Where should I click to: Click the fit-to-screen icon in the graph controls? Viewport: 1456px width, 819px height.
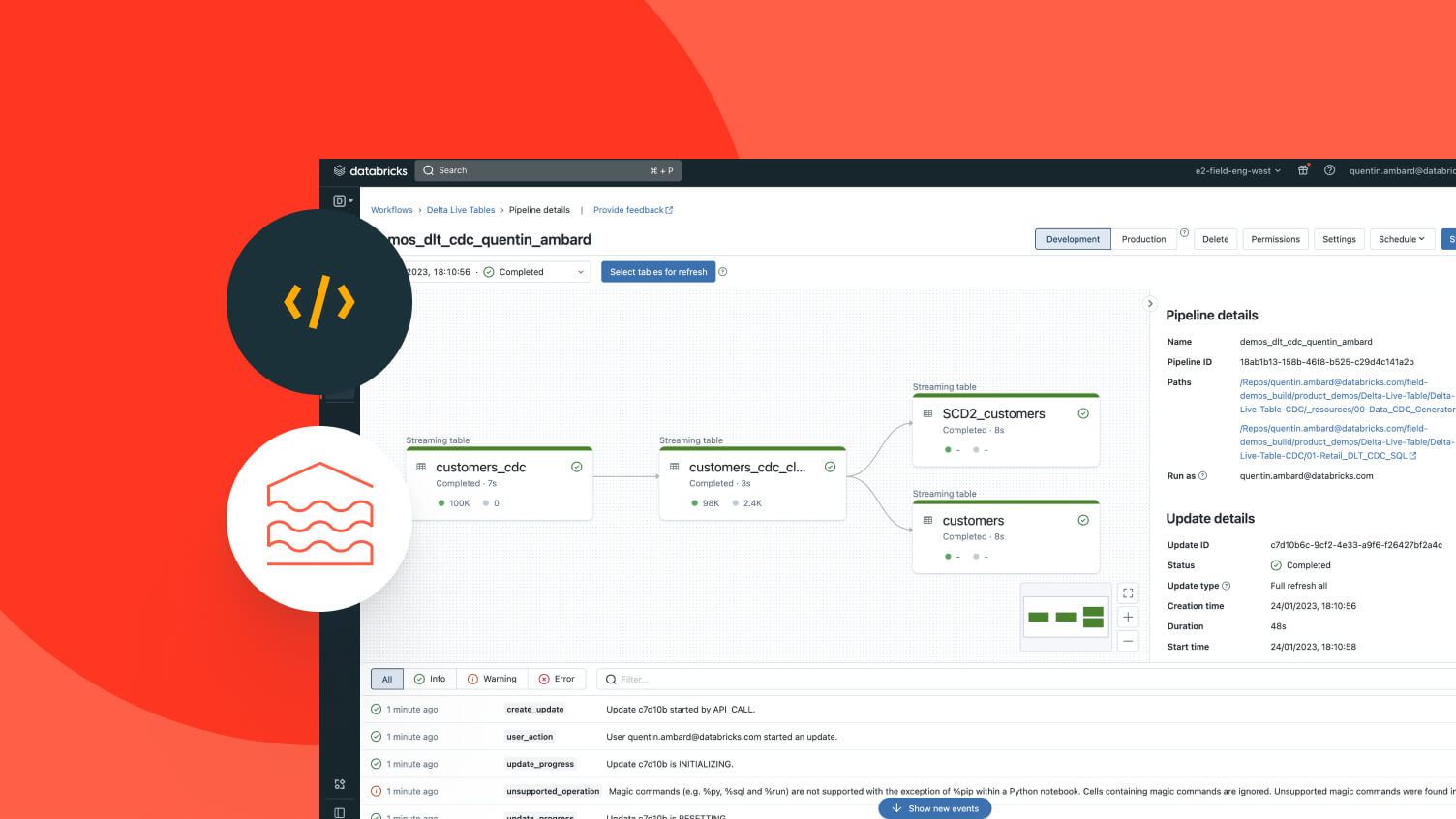(1128, 593)
